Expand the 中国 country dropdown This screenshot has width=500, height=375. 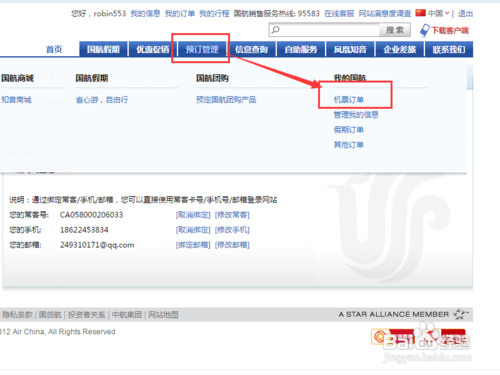point(439,13)
